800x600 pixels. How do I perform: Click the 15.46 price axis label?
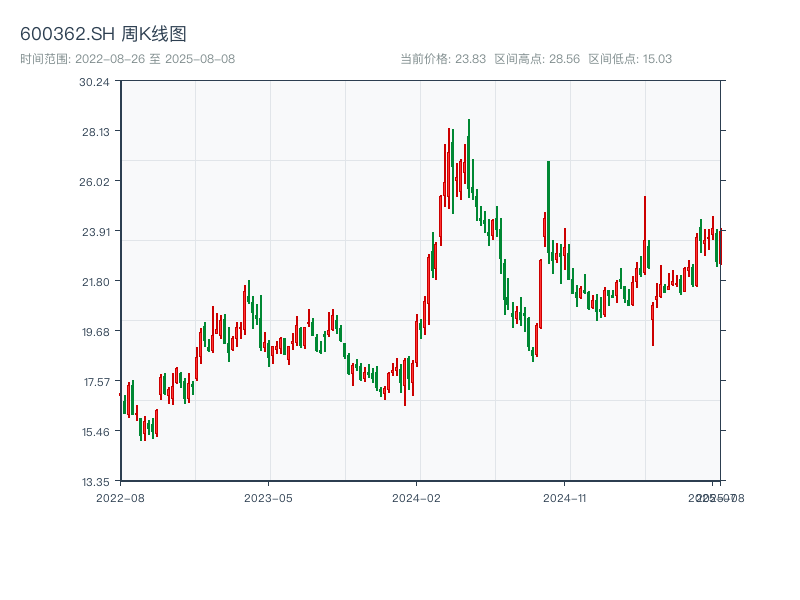tap(95, 432)
